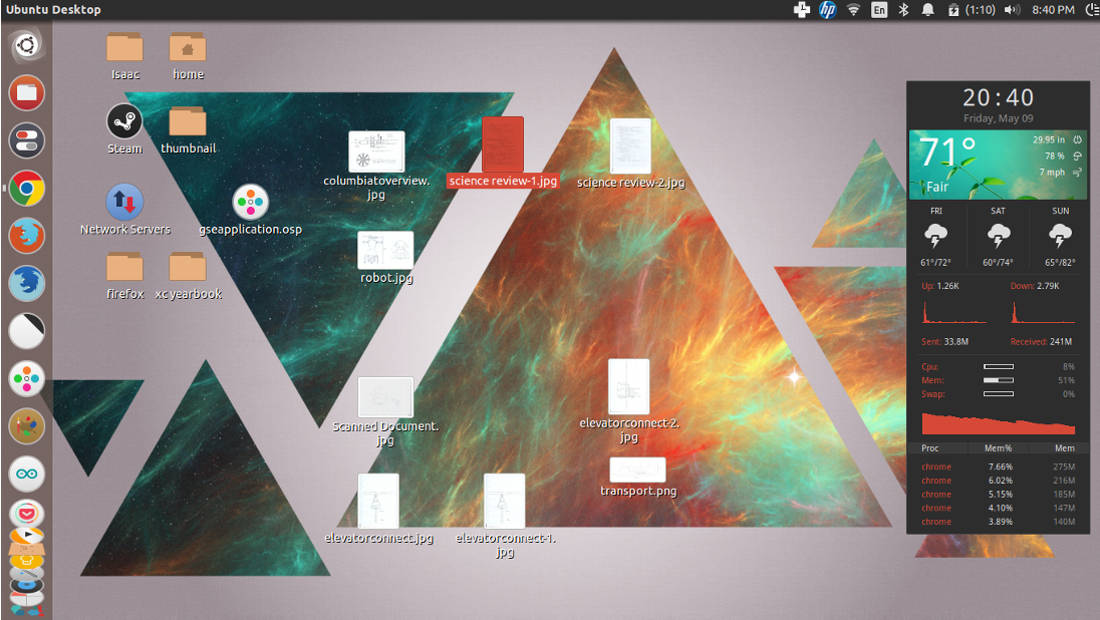The width and height of the screenshot is (1100, 620).
Task: Select the robot.jpg file thumbnail
Action: [386, 250]
